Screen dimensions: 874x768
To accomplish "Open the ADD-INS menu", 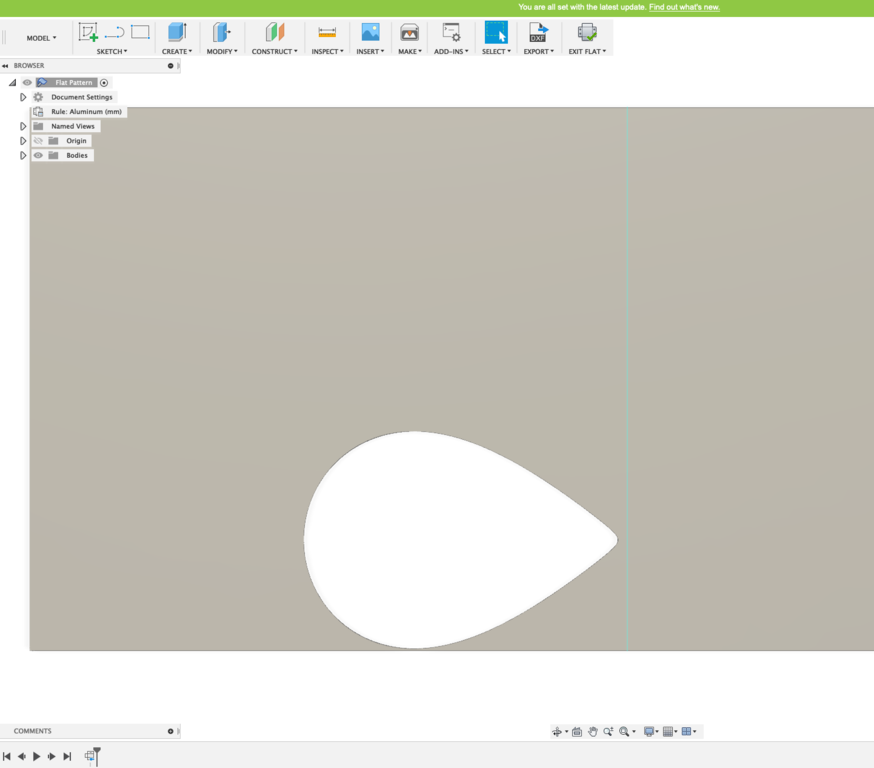I will [451, 51].
